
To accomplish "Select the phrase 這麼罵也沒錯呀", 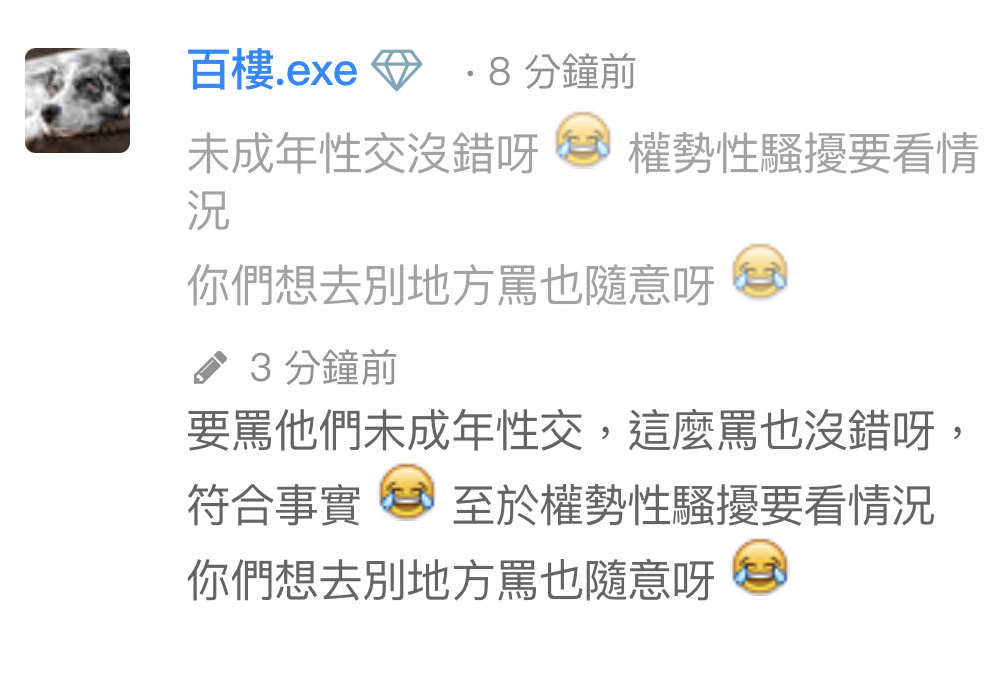I will coord(781,431).
